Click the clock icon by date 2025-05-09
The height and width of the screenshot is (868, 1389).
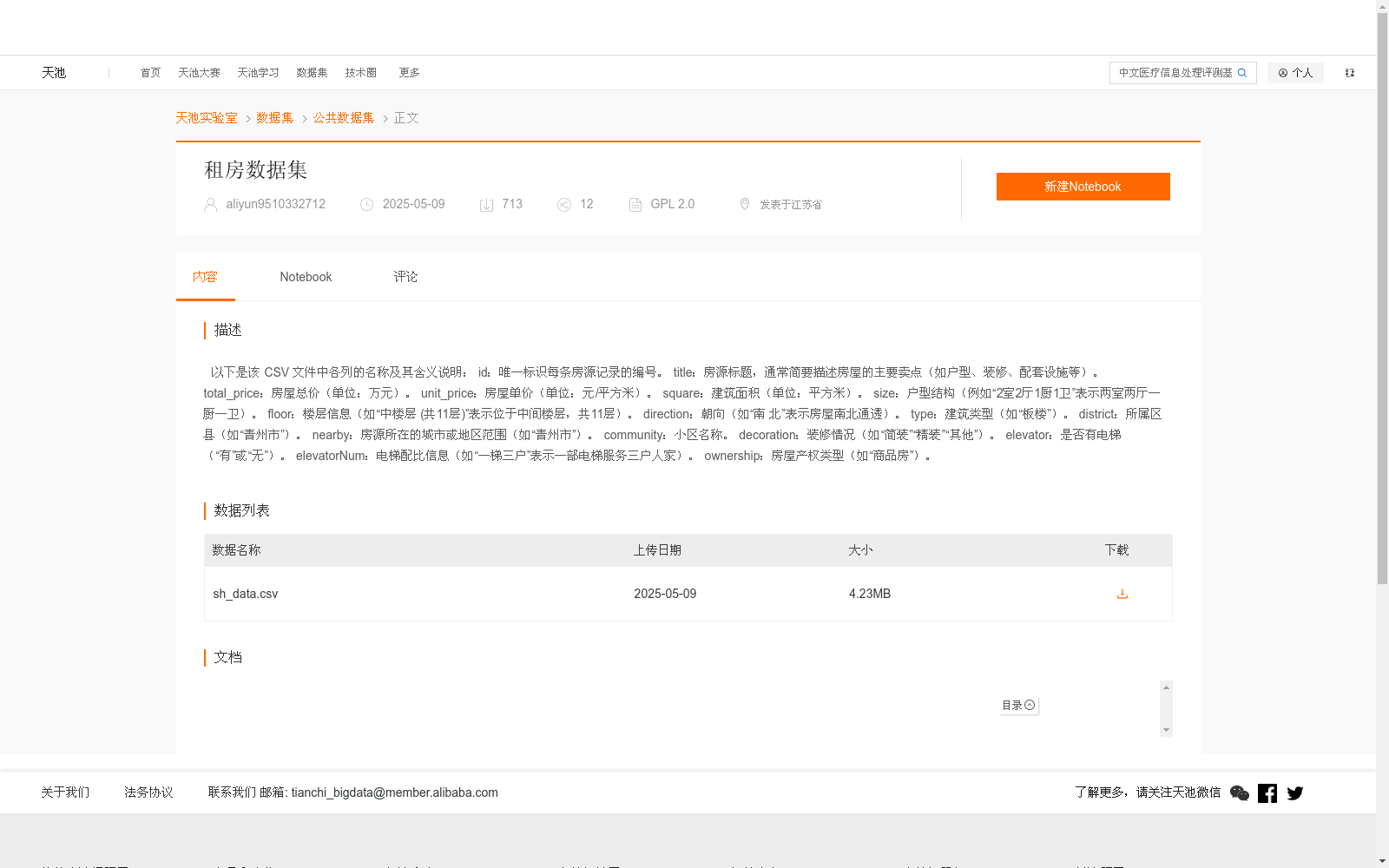tap(367, 205)
